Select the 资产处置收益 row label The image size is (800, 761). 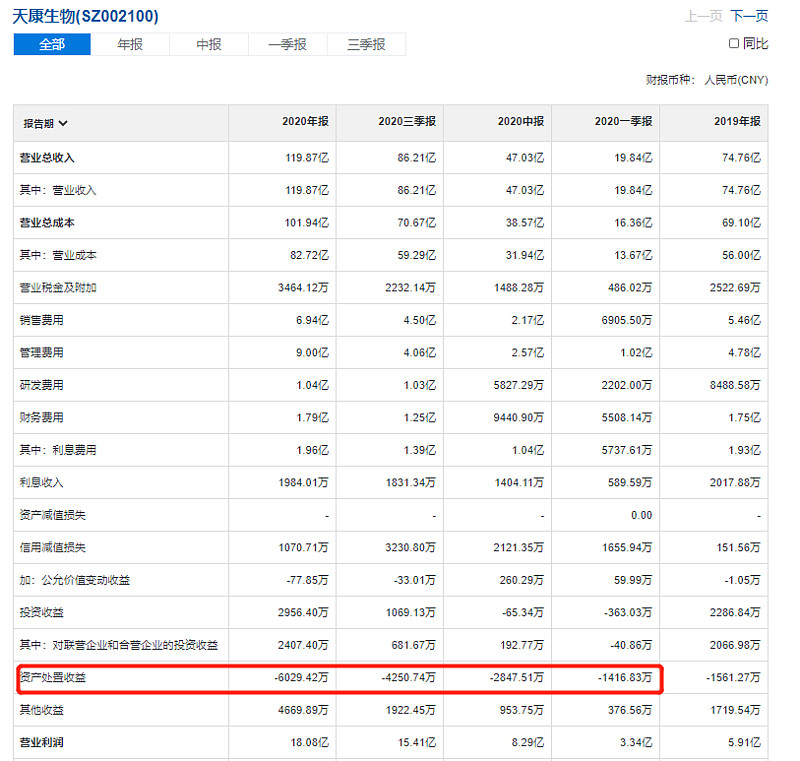[53, 678]
